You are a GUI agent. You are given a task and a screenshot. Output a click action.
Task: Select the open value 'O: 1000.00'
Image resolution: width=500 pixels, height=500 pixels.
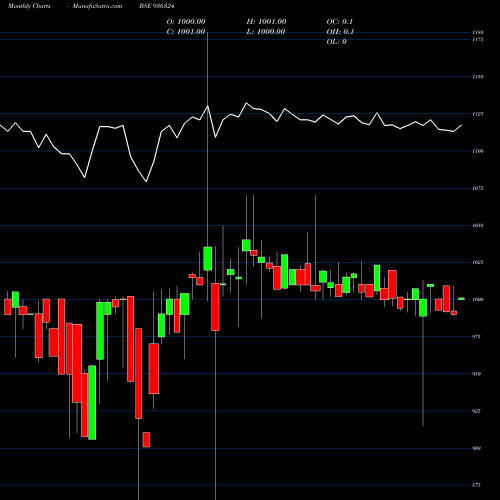click(x=186, y=22)
